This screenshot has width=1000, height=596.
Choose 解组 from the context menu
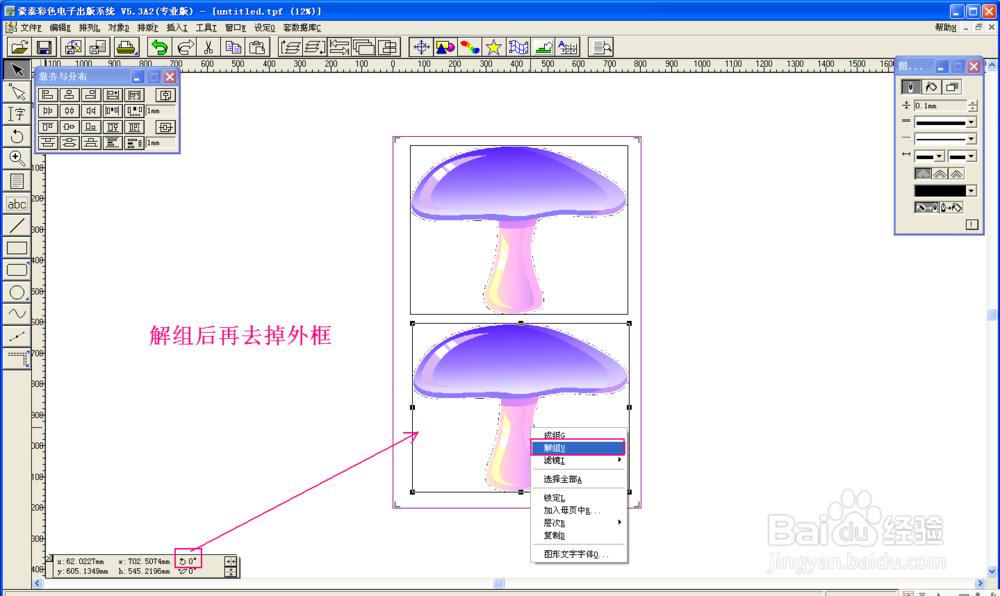tap(556, 446)
